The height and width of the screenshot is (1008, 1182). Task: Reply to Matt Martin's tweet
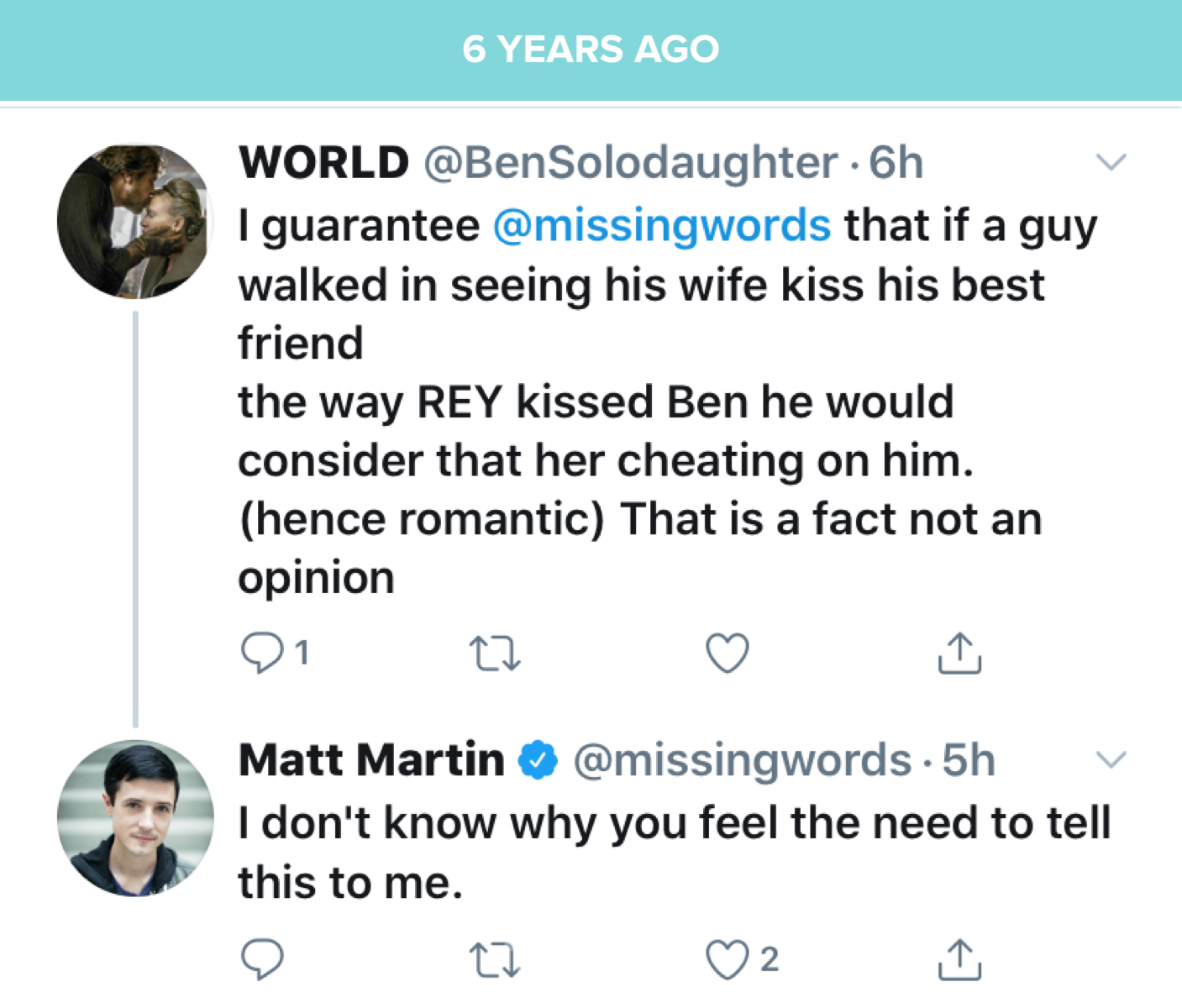[262, 959]
